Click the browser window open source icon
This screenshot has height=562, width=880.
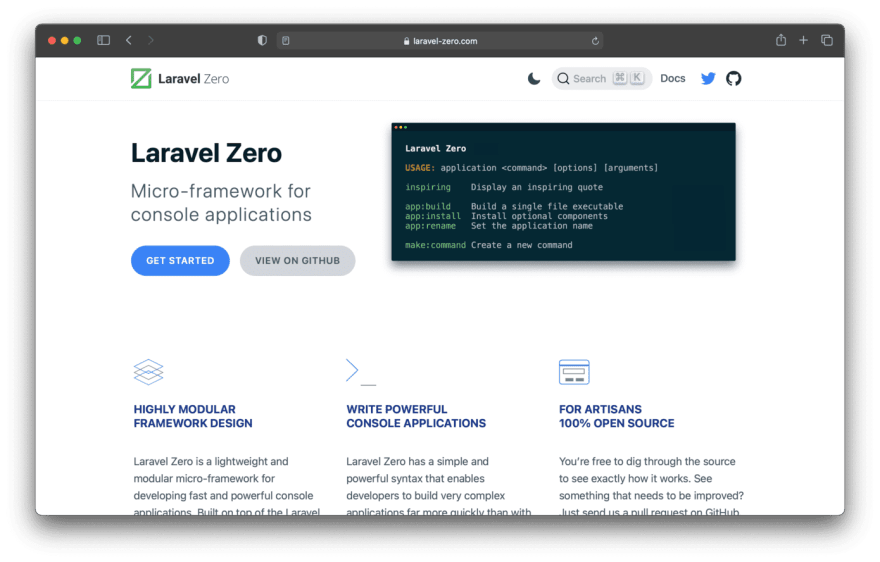[x=574, y=372]
